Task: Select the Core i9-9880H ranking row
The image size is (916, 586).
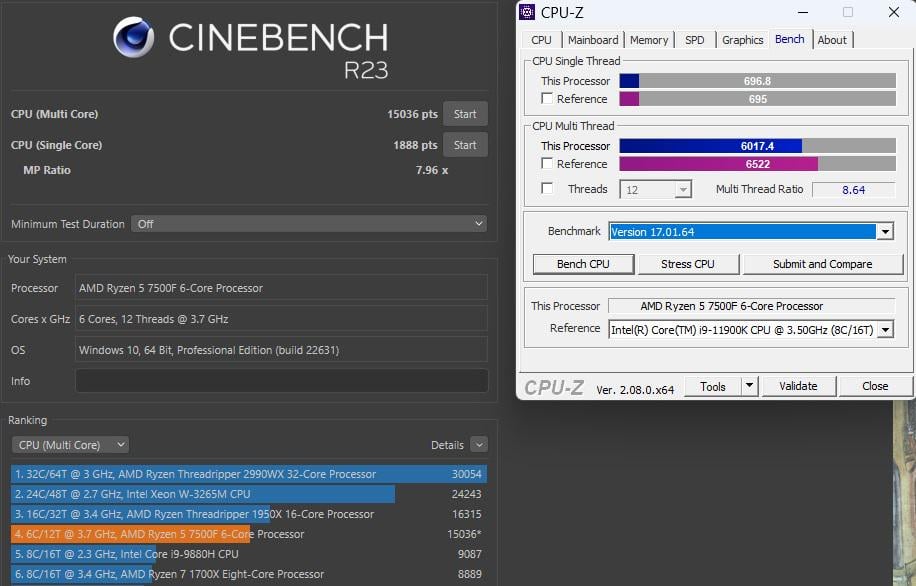Action: pos(249,554)
